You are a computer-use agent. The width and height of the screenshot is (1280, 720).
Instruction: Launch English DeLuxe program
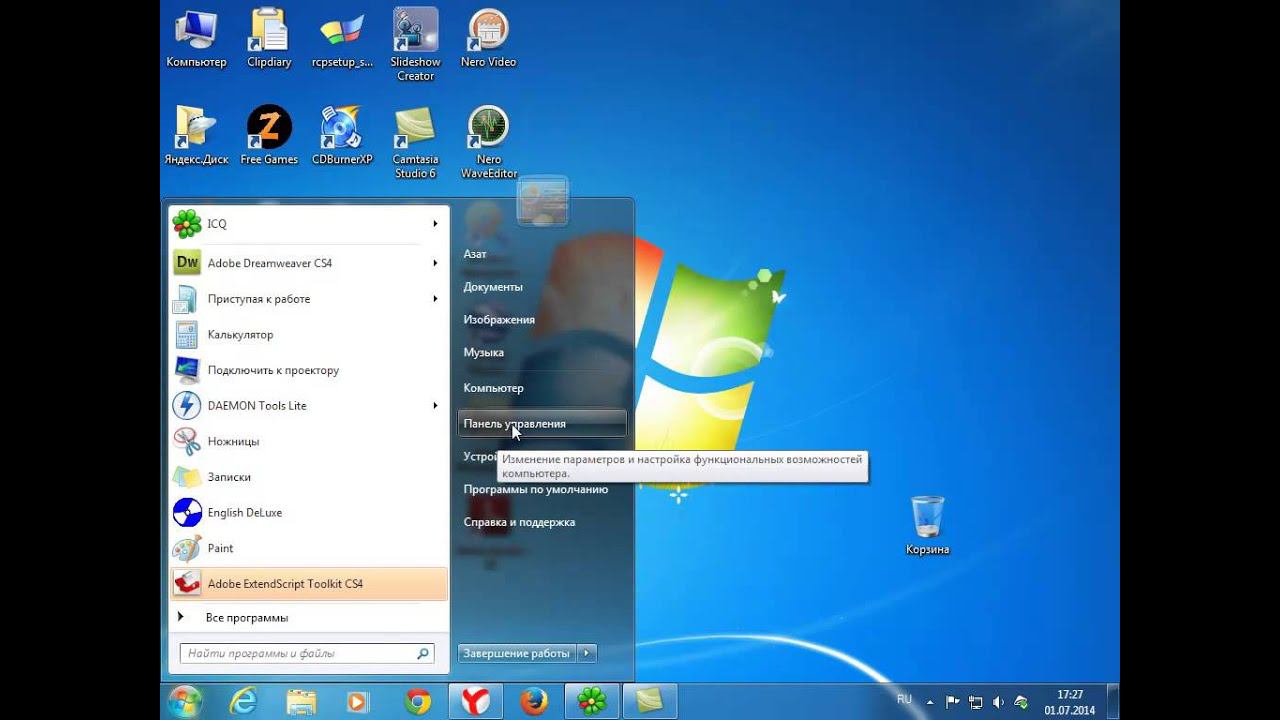pyautogui.click(x=309, y=513)
